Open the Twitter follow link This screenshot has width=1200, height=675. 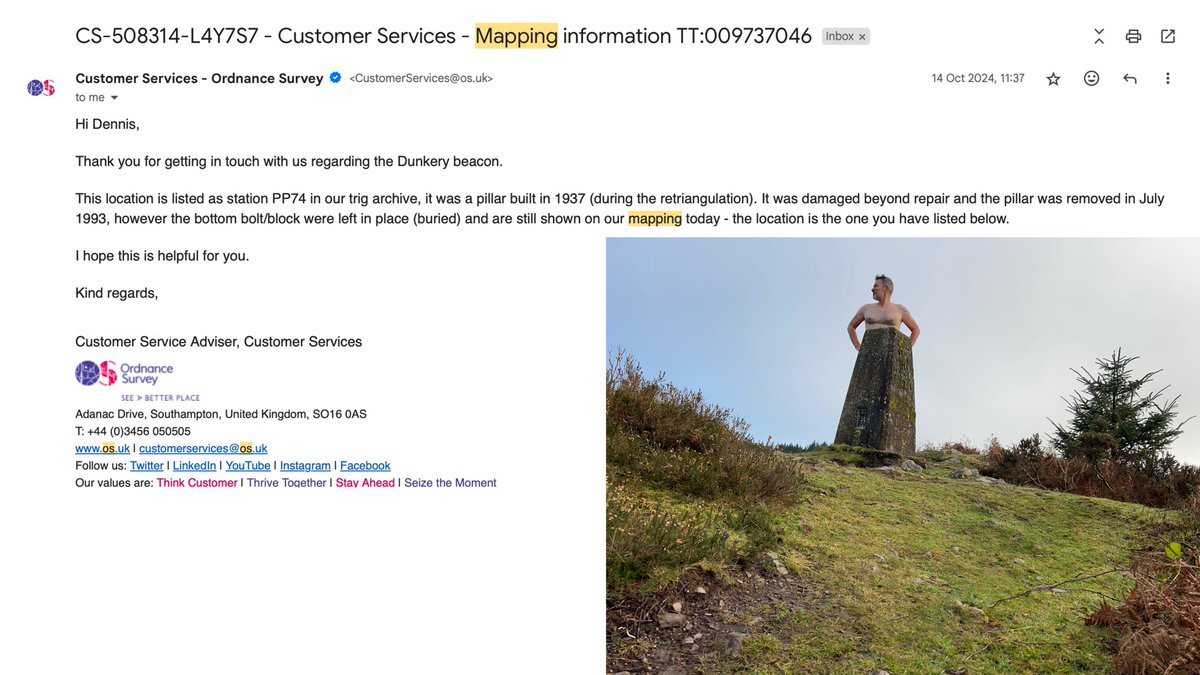[146, 465]
